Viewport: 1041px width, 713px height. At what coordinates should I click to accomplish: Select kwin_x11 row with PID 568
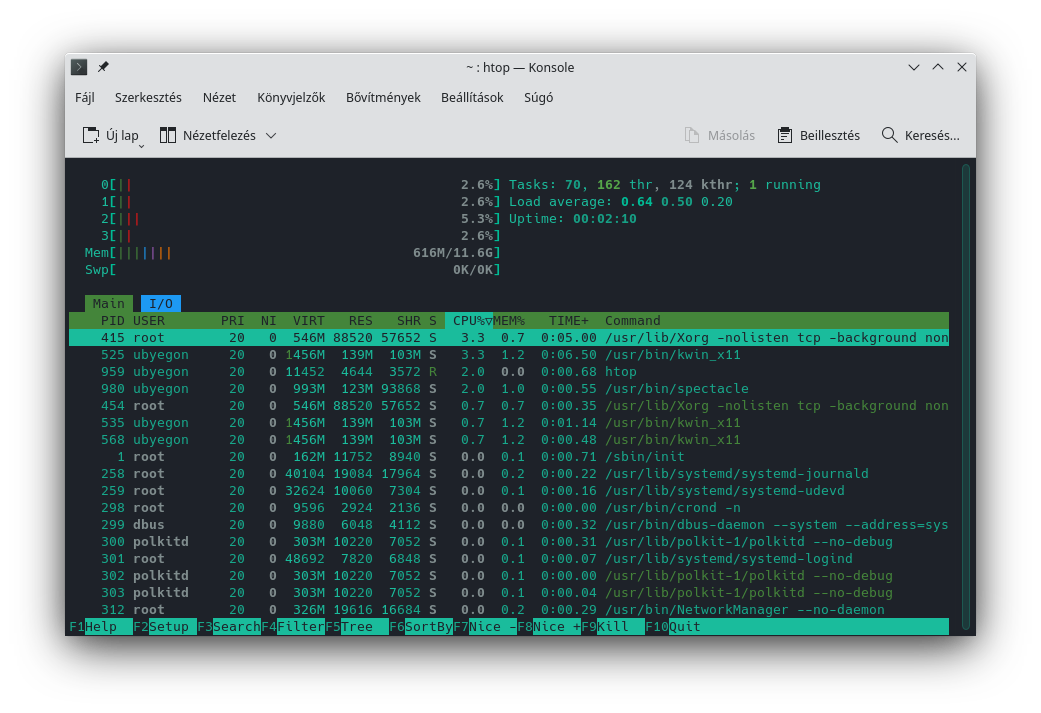(x=509, y=439)
